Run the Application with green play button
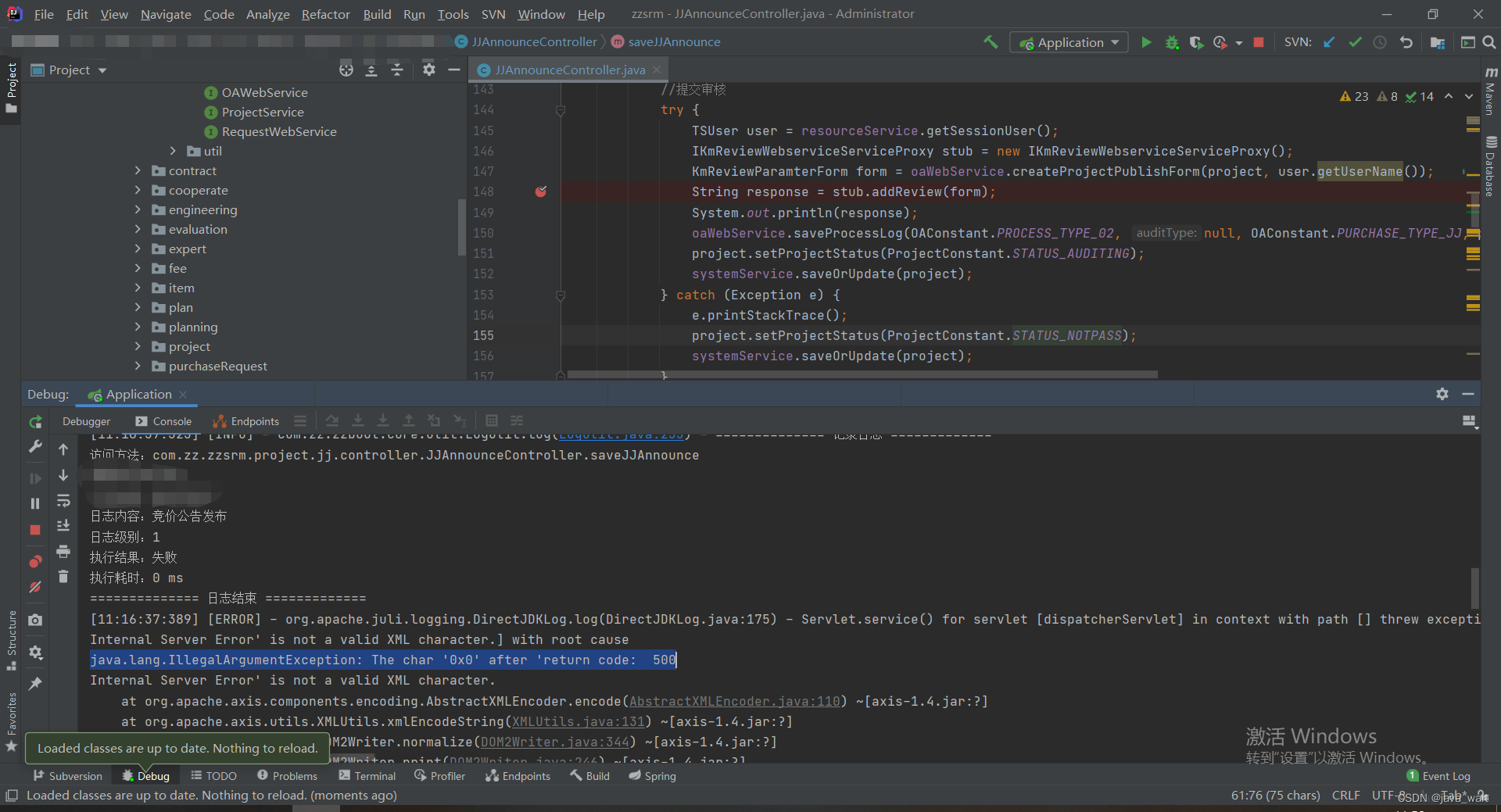This screenshot has height=812, width=1501. pos(1146,42)
